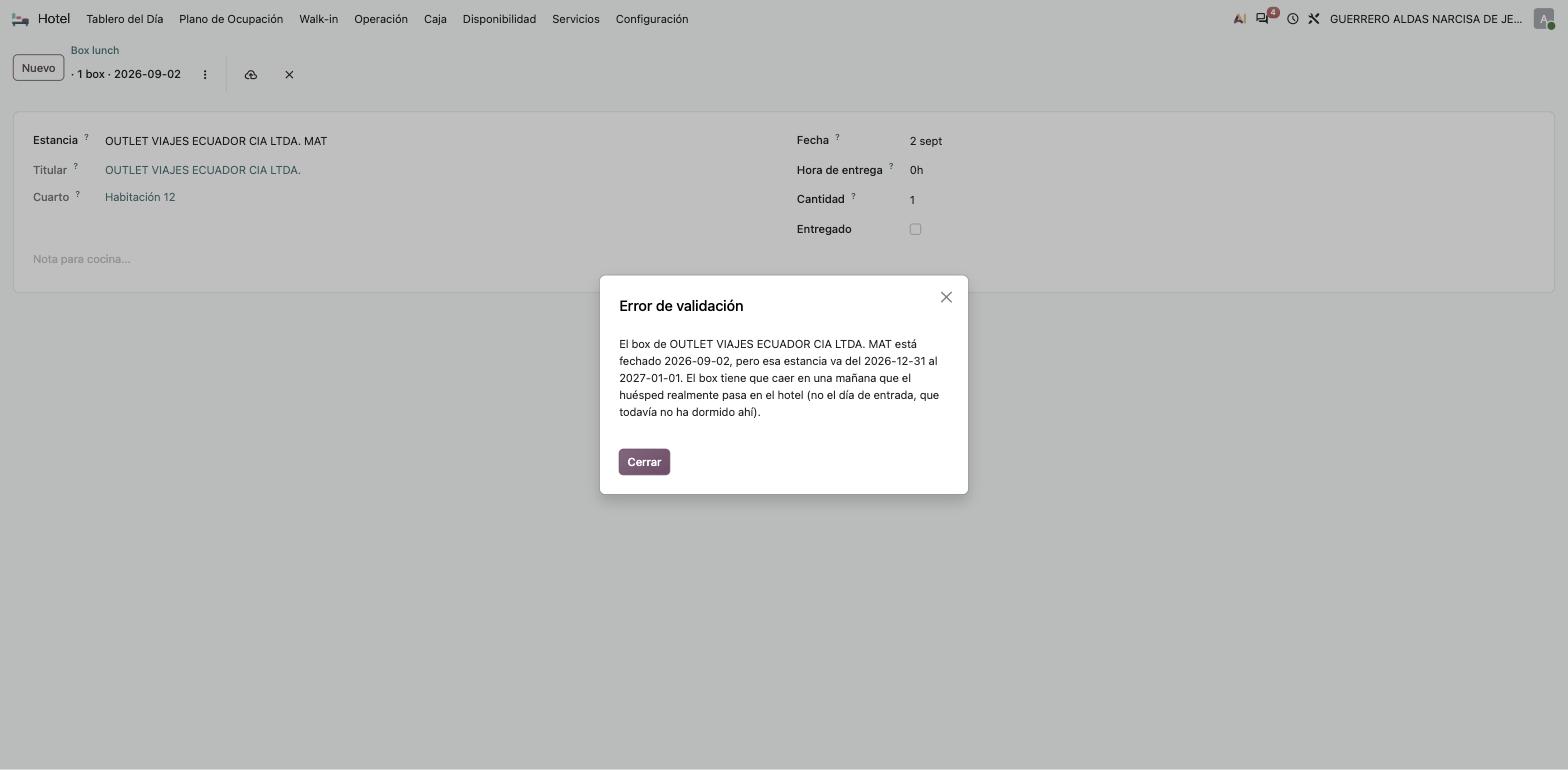Click the Cantidad field
Screen dimensions: 1568x770
pos(1222,200)
